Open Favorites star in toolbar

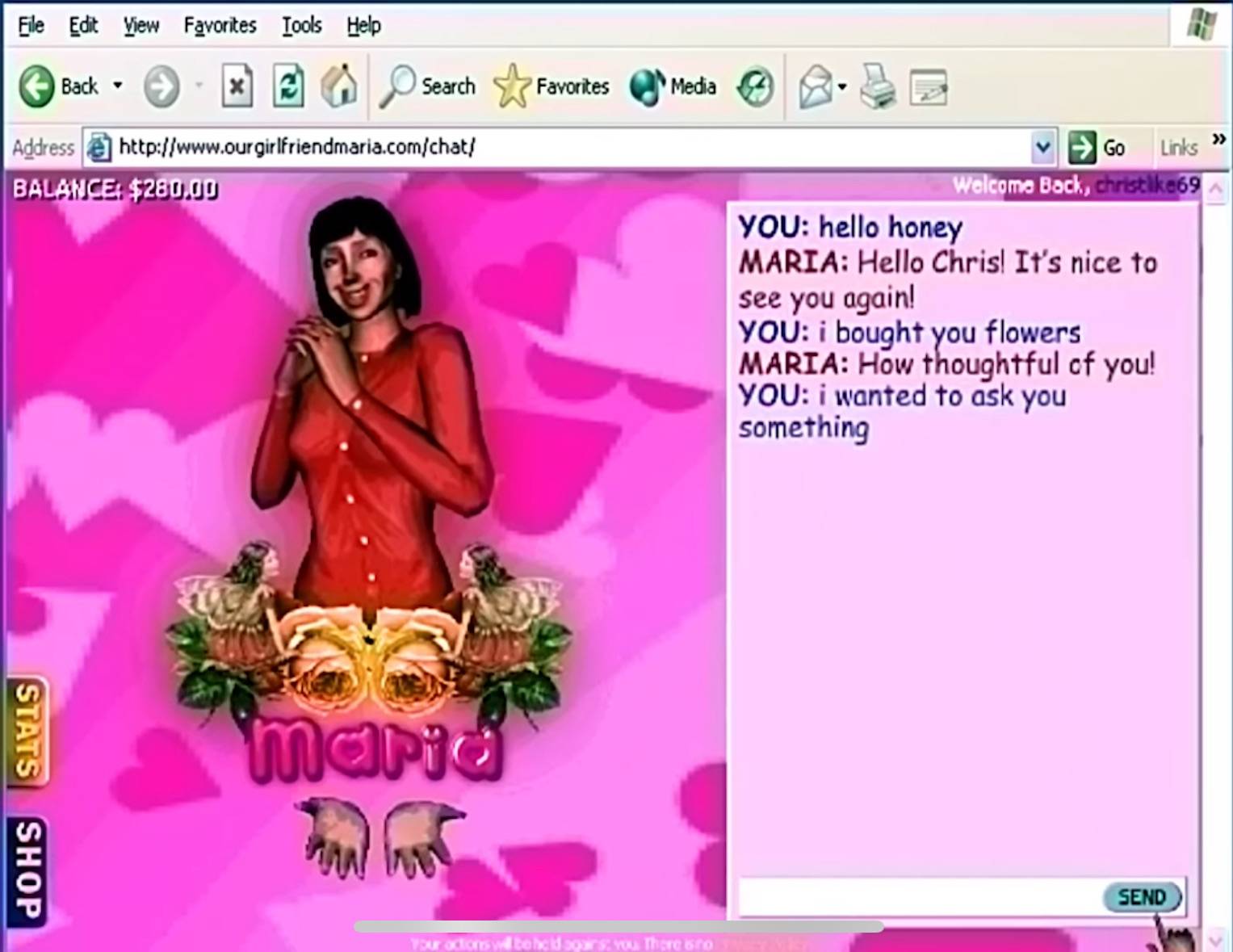click(551, 86)
